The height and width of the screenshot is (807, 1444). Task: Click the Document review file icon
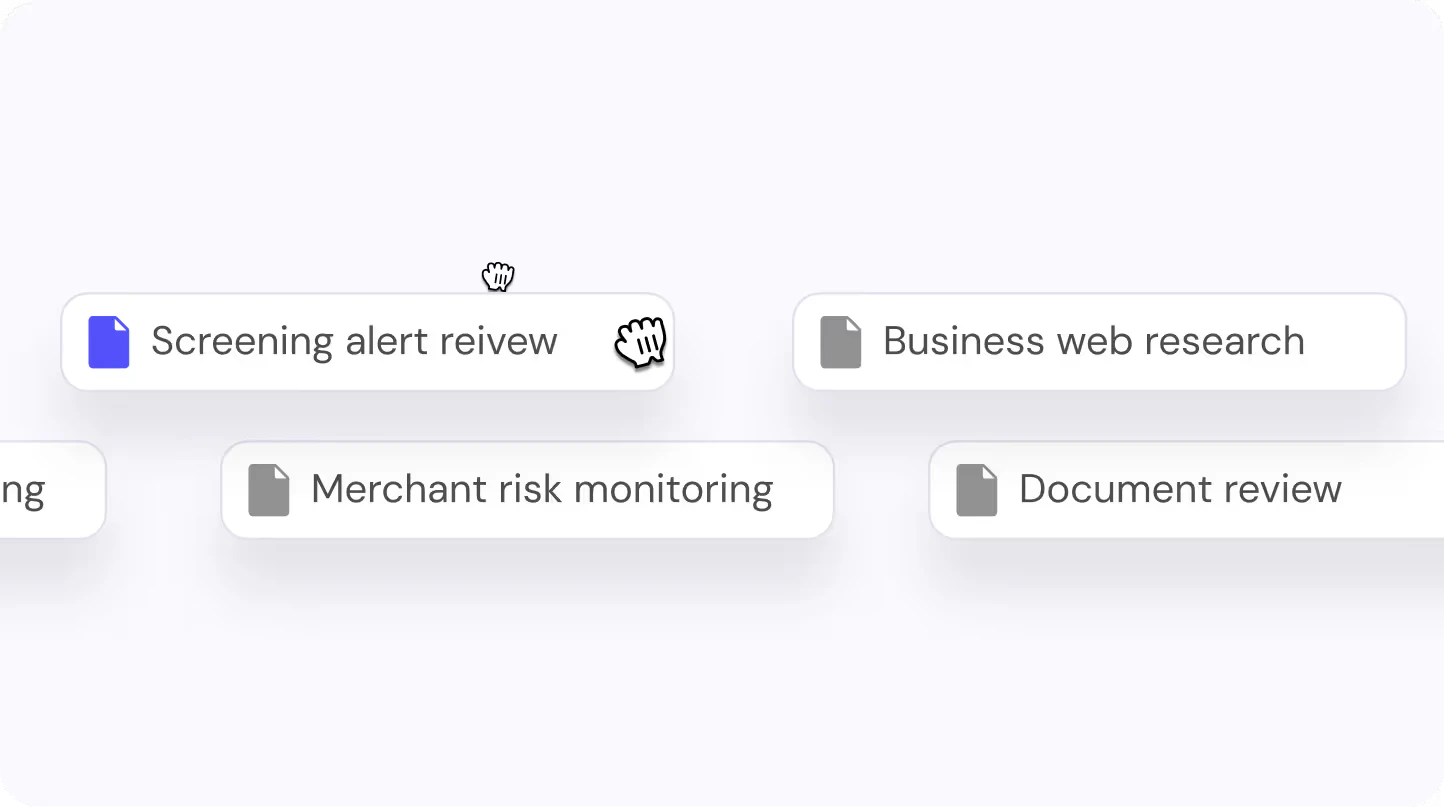[977, 490]
